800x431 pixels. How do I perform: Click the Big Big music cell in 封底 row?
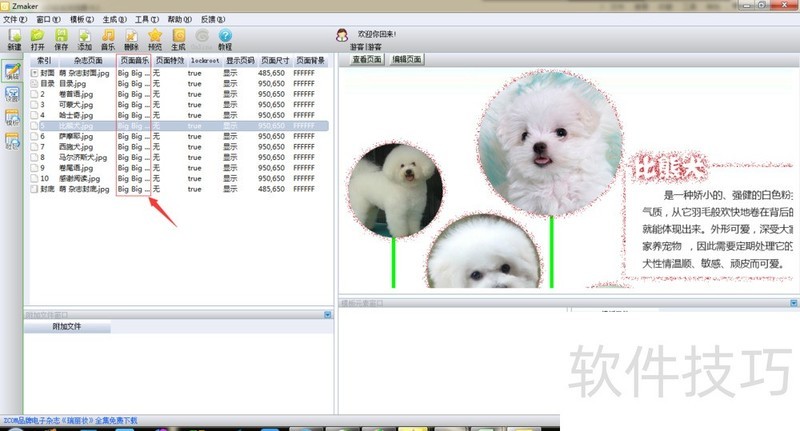[134, 189]
